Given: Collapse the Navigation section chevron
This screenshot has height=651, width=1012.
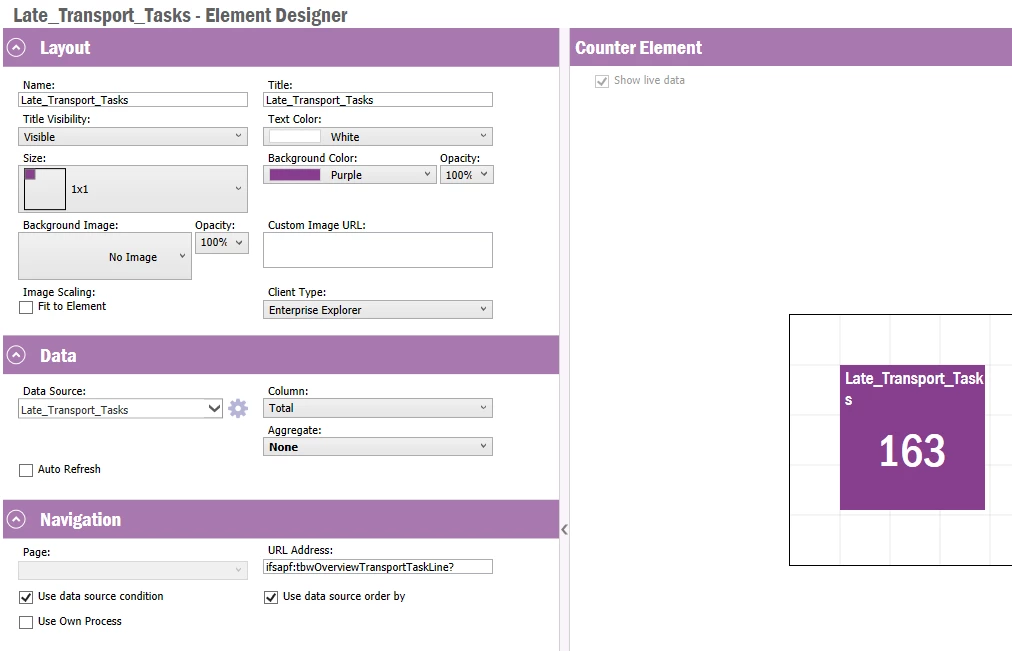Looking at the screenshot, I should [17, 520].
